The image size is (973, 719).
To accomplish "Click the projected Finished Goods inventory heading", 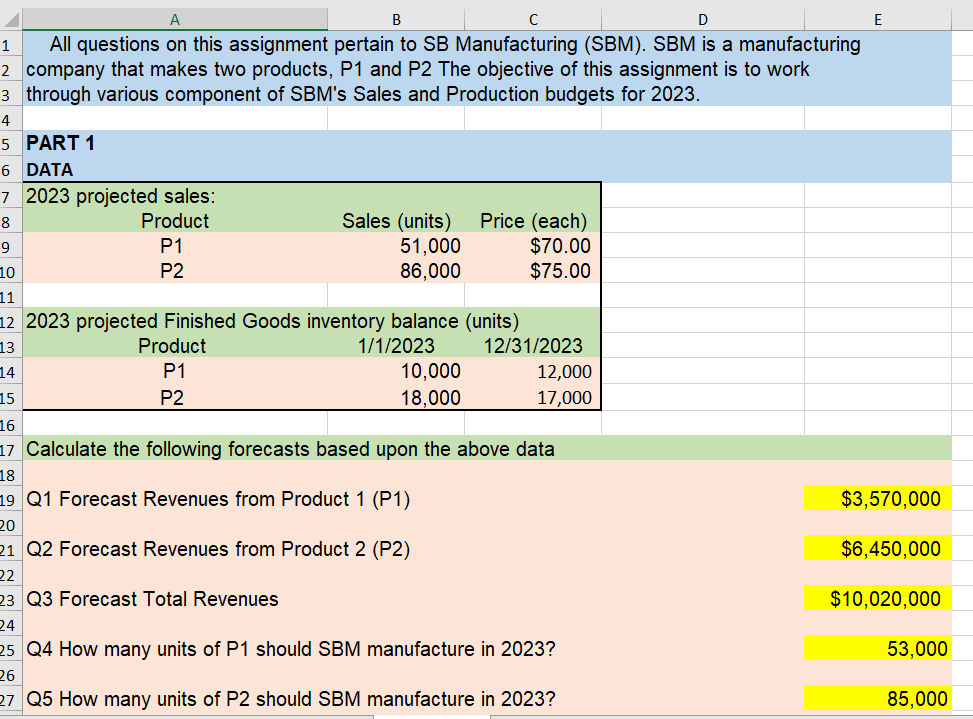I will [272, 321].
